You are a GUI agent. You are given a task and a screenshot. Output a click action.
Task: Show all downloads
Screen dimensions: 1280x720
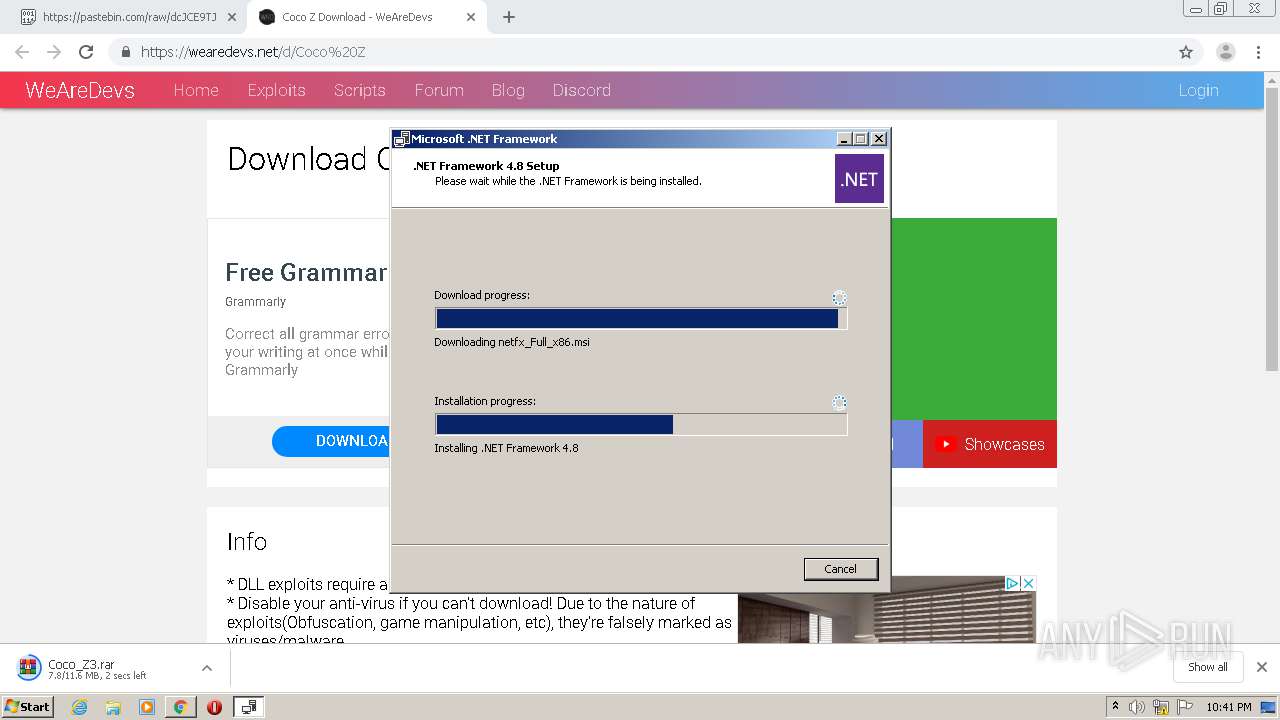click(x=1207, y=667)
